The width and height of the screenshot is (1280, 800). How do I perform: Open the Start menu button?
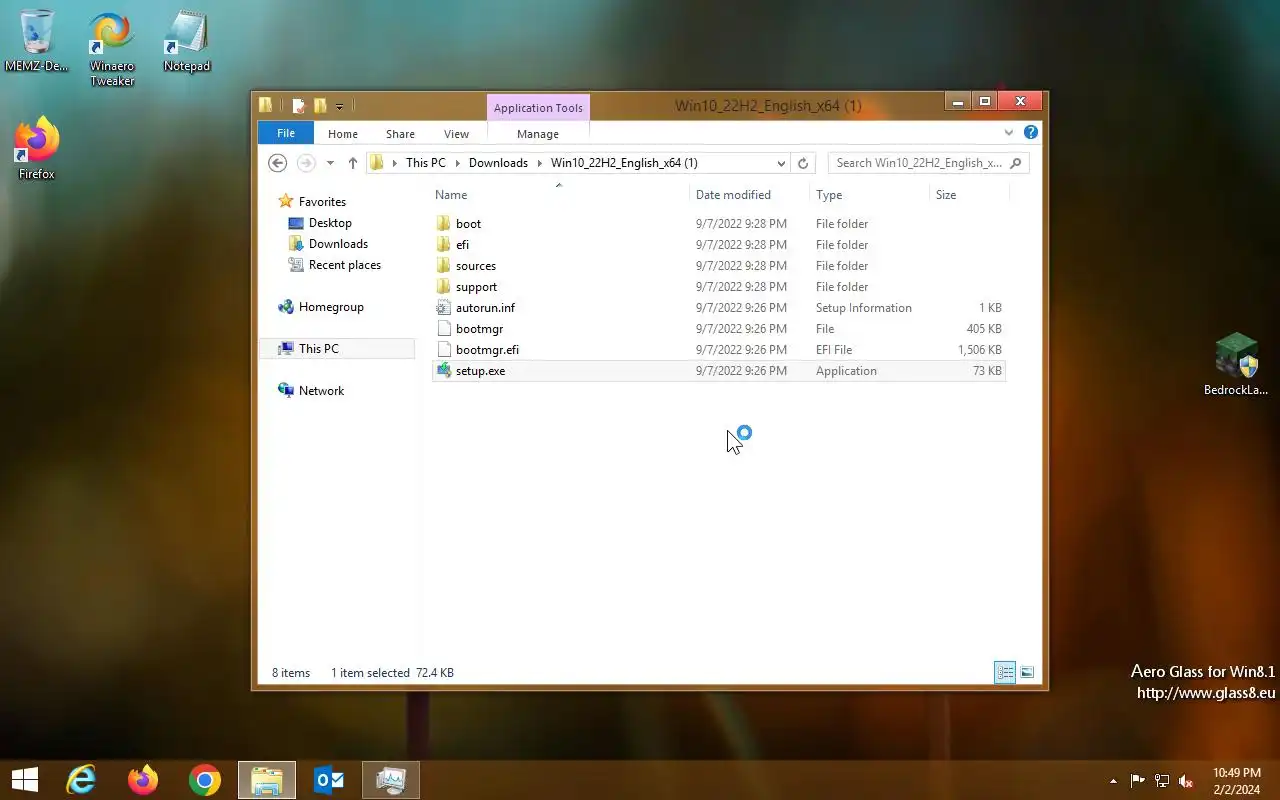[25, 780]
